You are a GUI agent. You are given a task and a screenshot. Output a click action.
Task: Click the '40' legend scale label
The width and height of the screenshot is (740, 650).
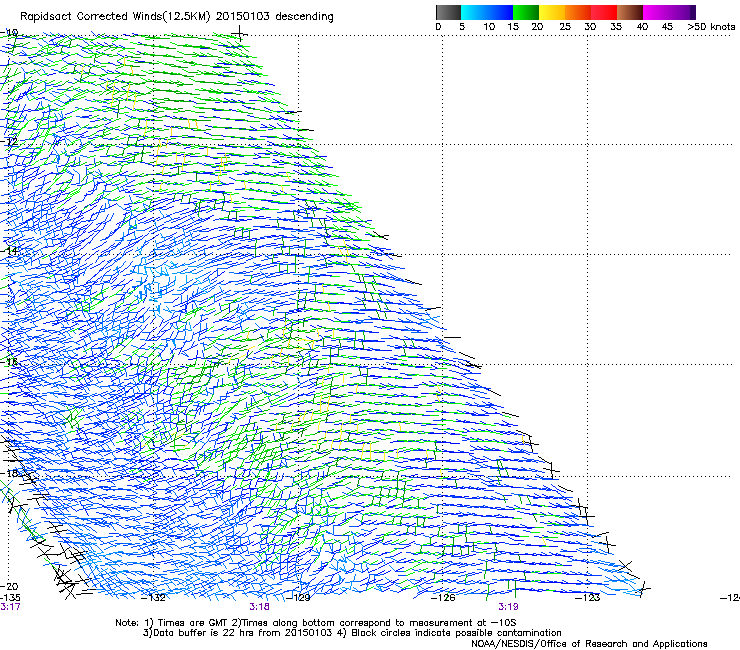click(642, 26)
